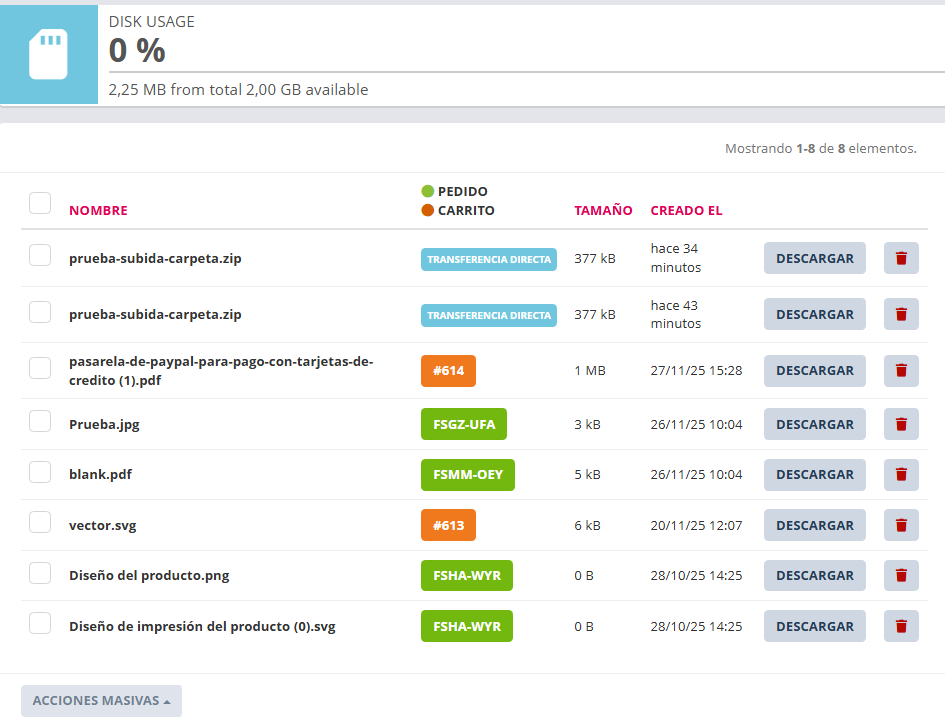
Task: Click trash icon for pasarela-de-paypal PDF row
Action: click(x=901, y=370)
